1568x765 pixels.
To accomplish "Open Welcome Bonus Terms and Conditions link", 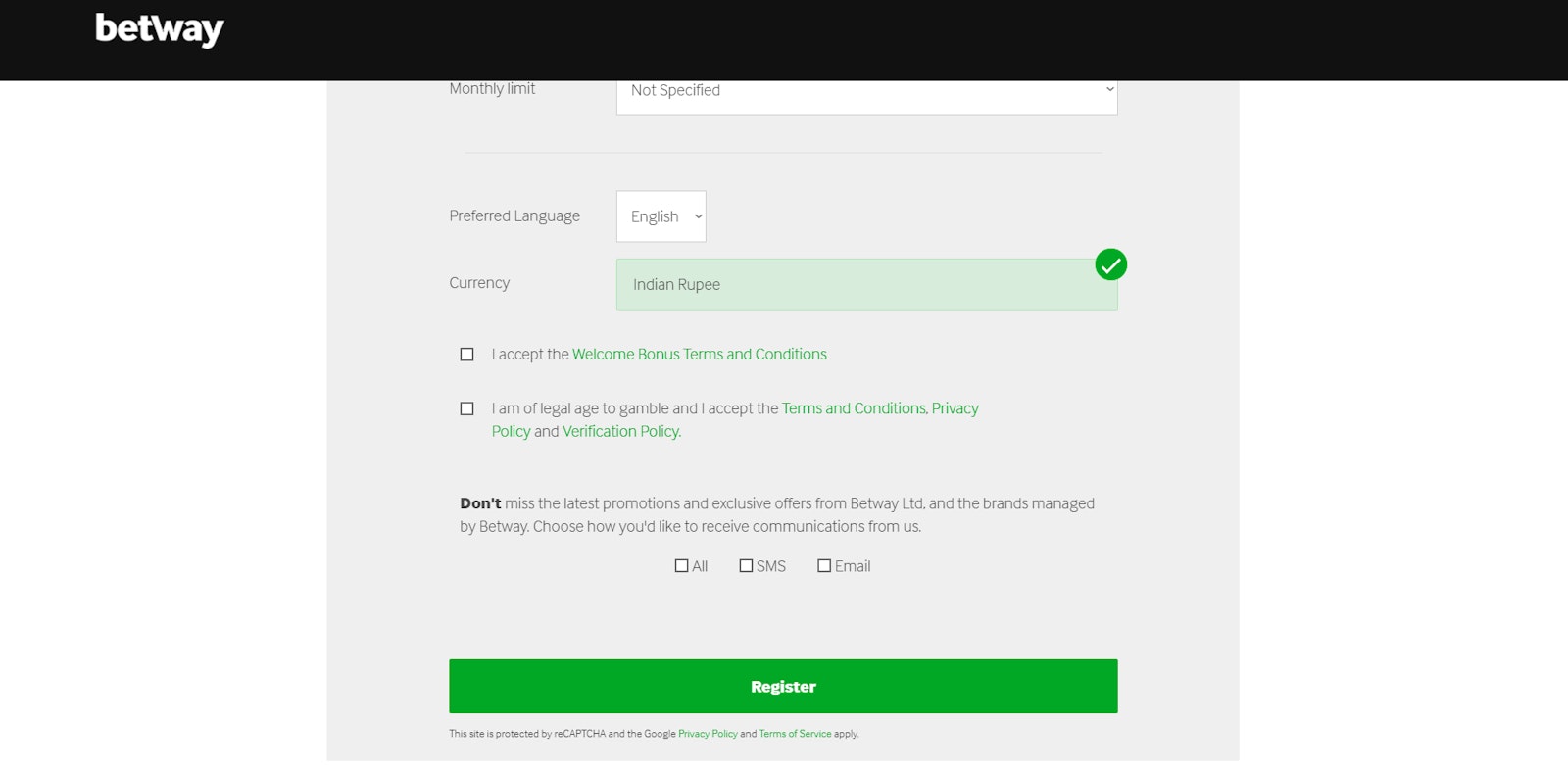I will [x=699, y=355].
